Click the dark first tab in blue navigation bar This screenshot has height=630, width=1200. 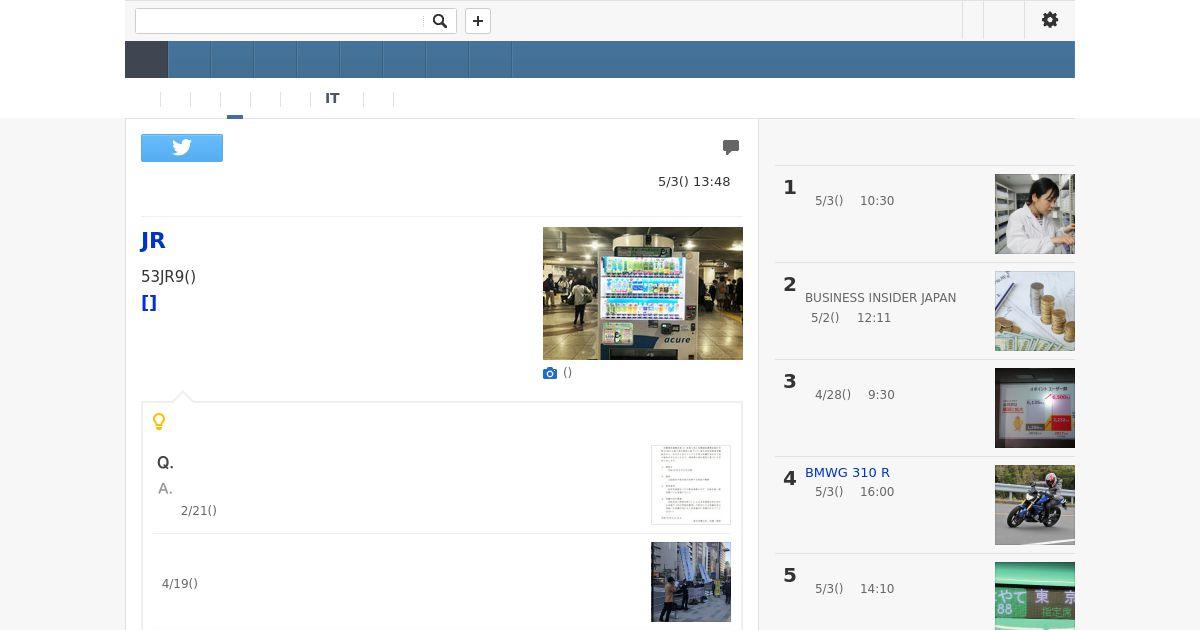146,59
